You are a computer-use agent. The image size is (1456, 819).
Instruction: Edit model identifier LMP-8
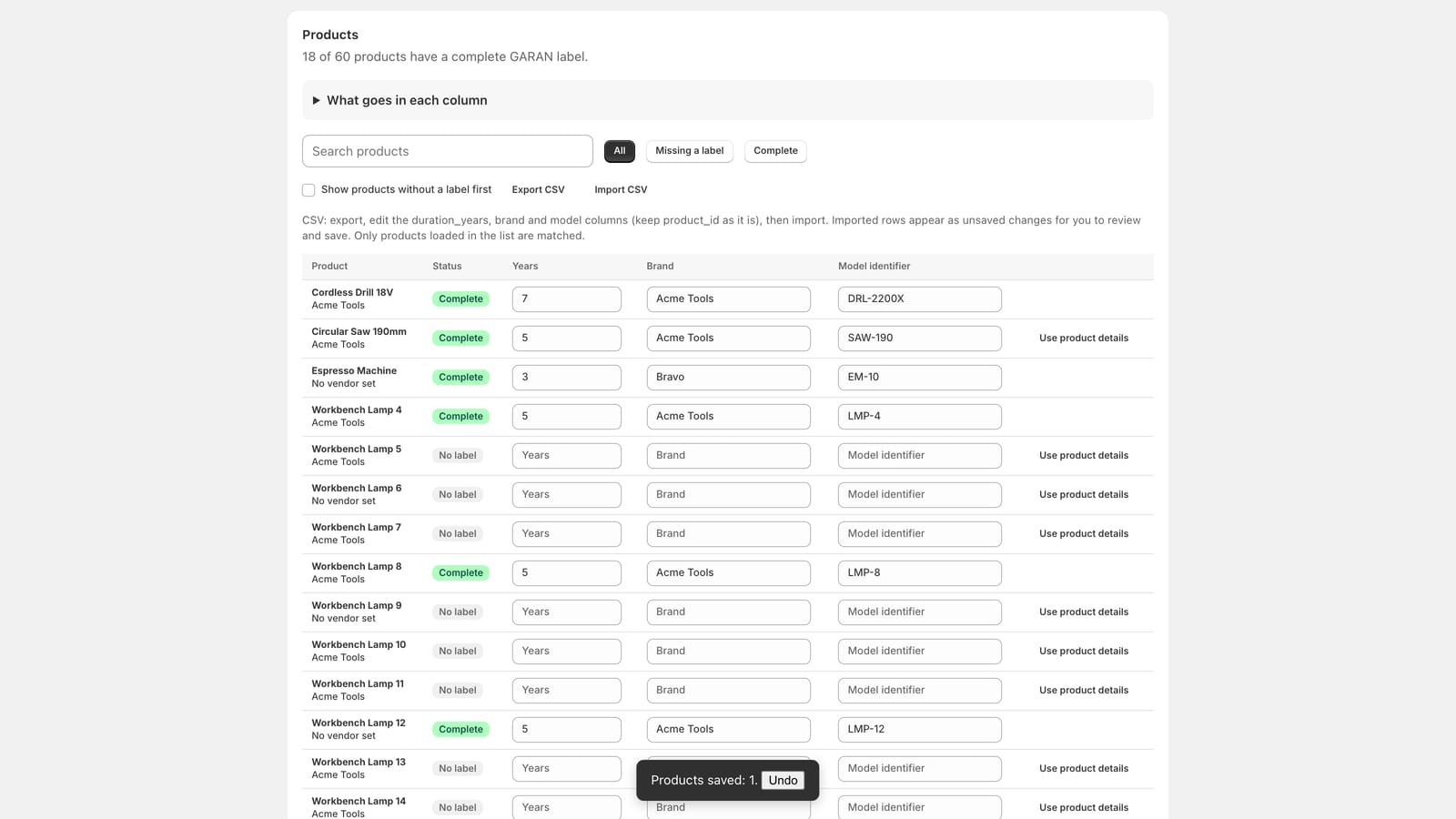coord(919,573)
